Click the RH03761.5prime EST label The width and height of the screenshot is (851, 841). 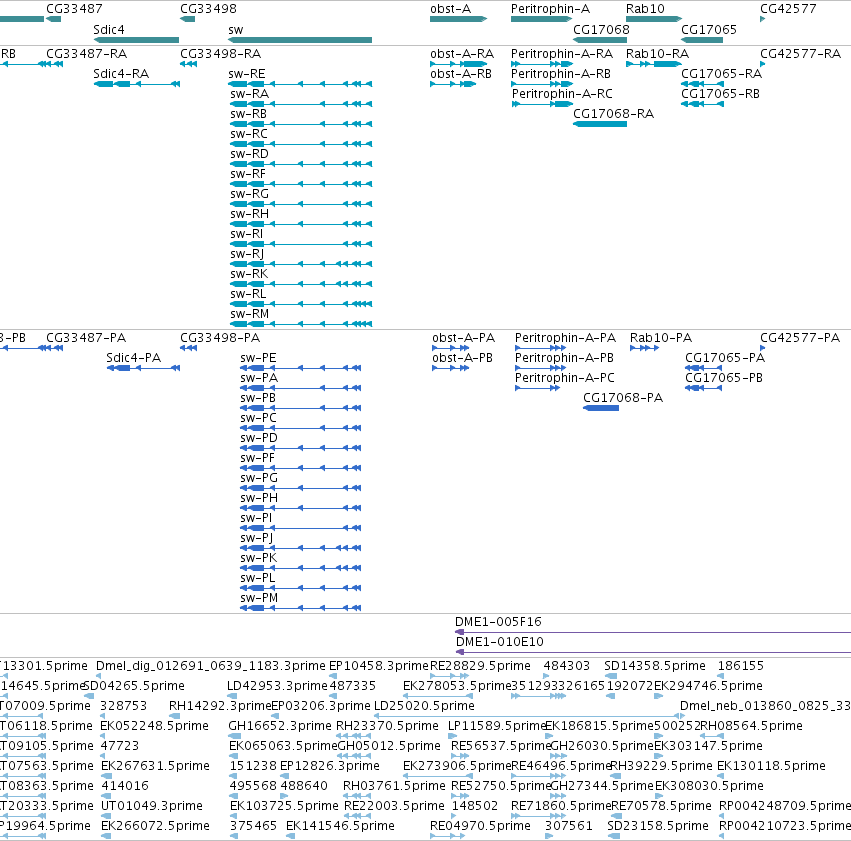pos(394,786)
